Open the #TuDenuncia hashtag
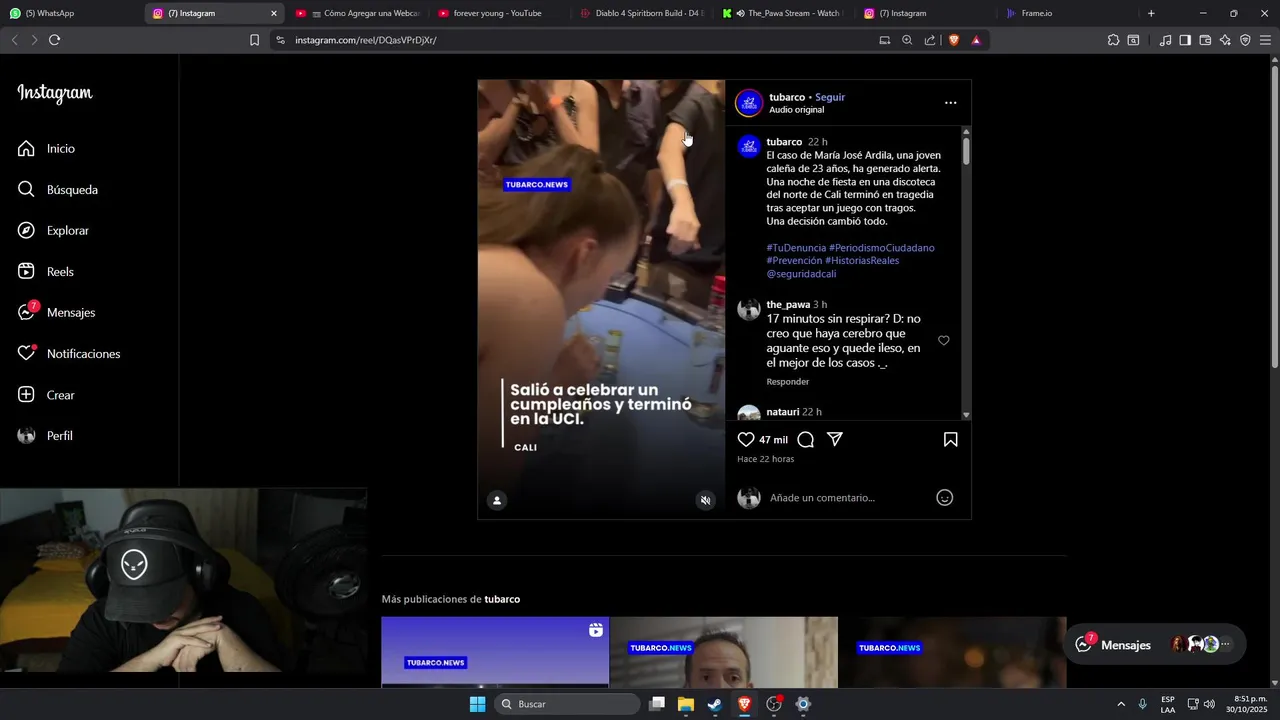The image size is (1280, 720). click(796, 247)
